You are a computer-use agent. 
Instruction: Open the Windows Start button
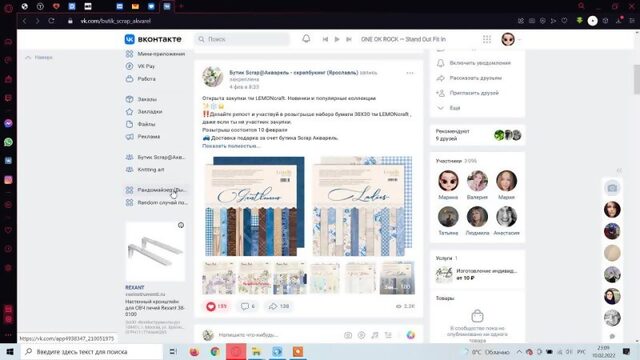pos(10,351)
